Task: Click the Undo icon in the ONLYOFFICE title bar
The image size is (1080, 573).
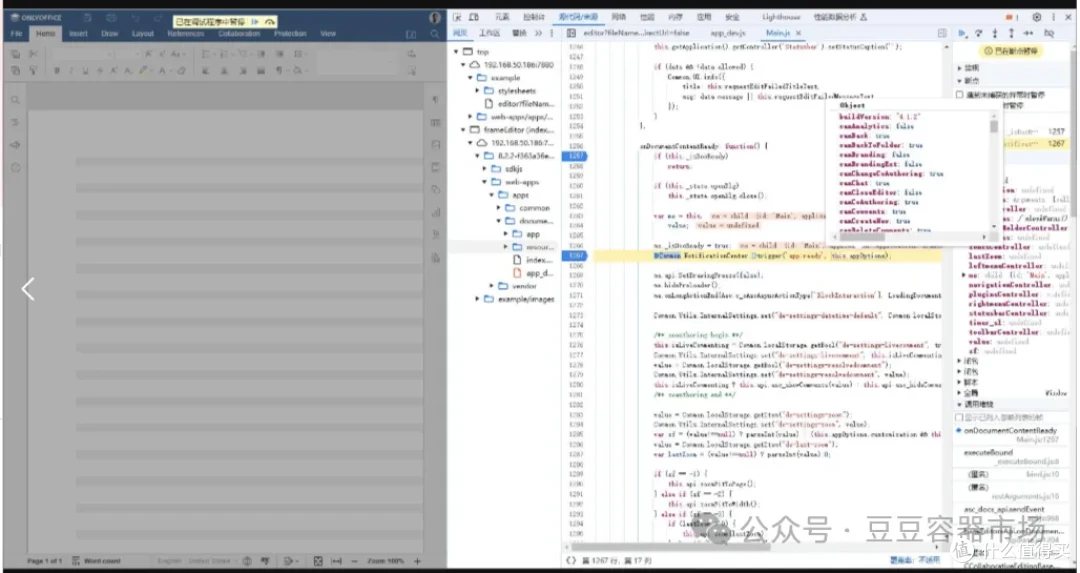Action: click(136, 17)
